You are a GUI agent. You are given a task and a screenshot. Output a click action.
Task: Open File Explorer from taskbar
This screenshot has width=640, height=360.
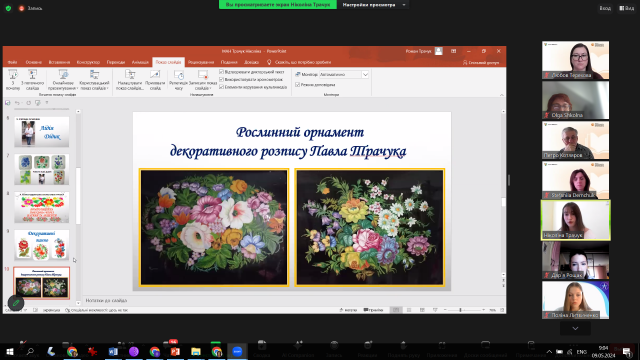(196, 351)
